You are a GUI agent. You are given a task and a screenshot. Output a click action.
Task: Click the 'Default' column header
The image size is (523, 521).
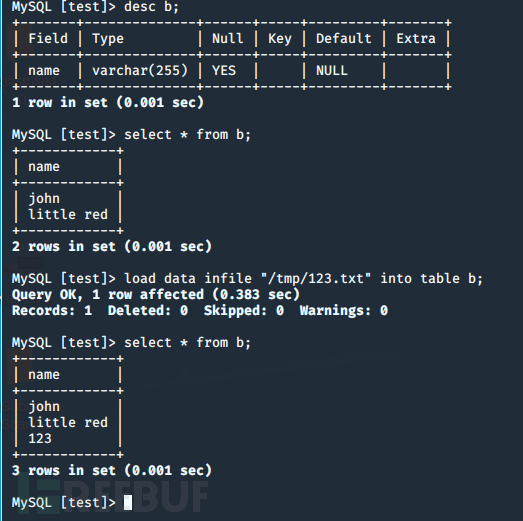tap(344, 39)
